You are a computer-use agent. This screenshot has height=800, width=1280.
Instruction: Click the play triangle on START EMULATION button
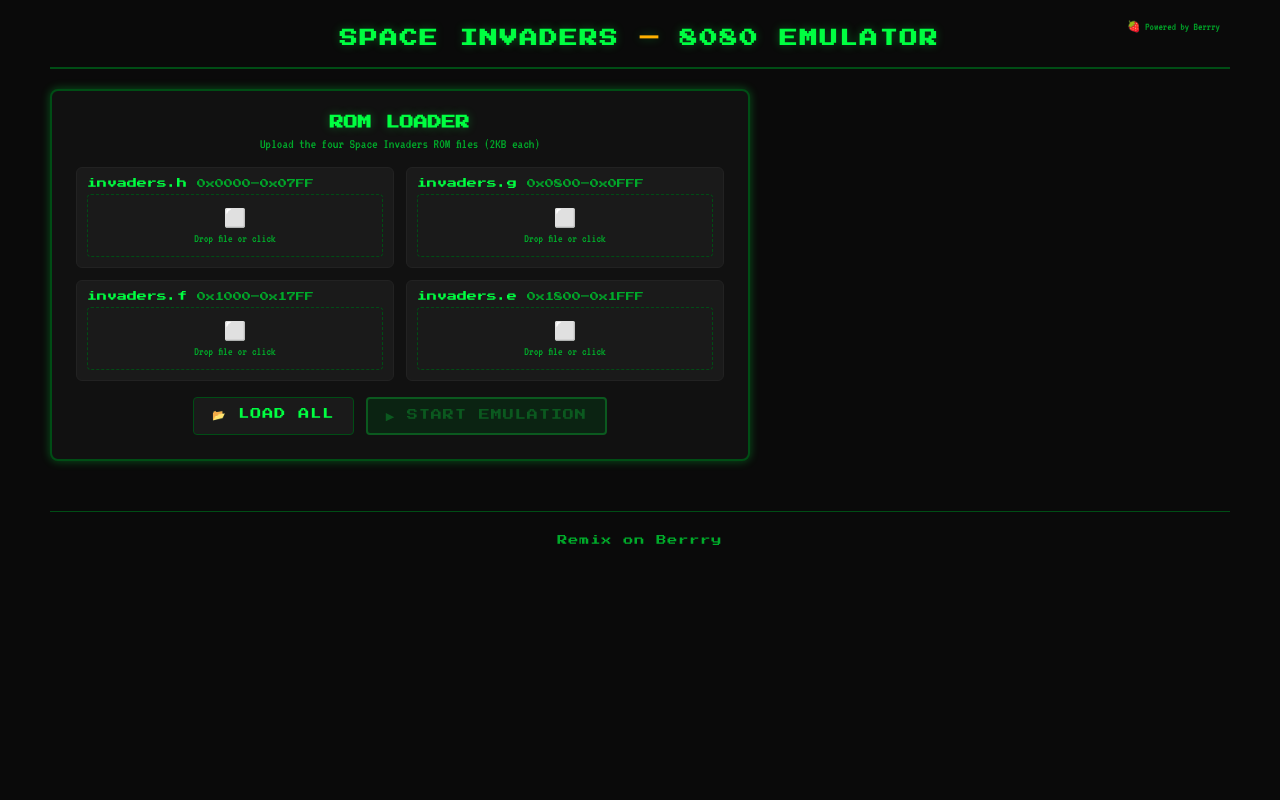pyautogui.click(x=390, y=416)
